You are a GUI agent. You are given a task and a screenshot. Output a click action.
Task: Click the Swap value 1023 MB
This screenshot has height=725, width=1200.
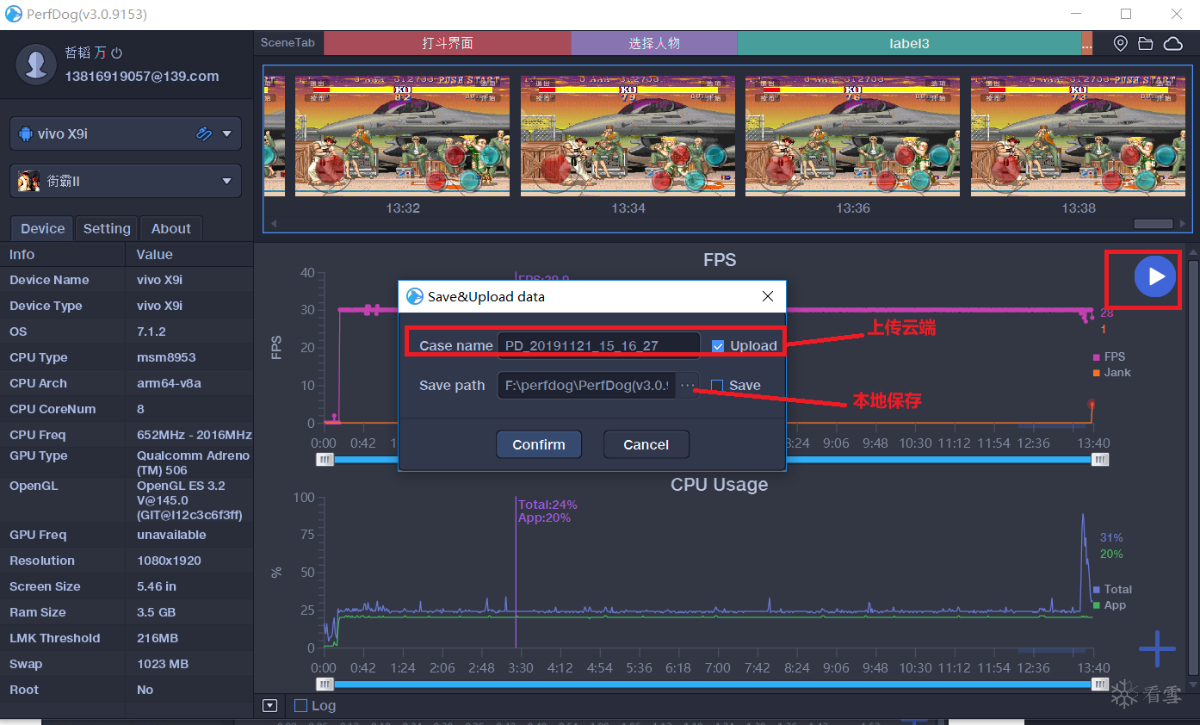tap(163, 664)
